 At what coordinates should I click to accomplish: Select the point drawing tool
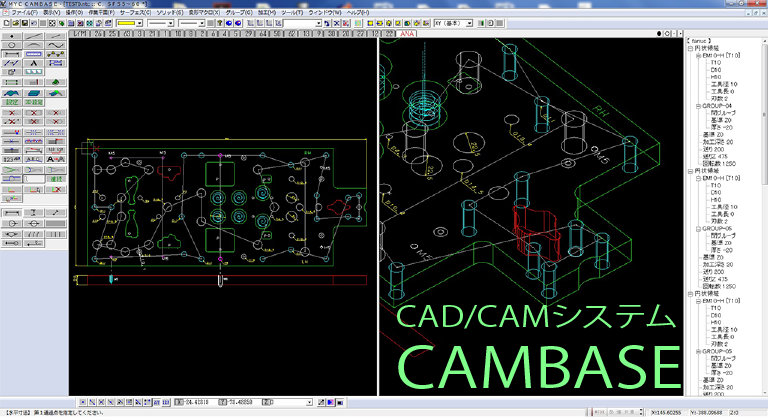click(12, 36)
